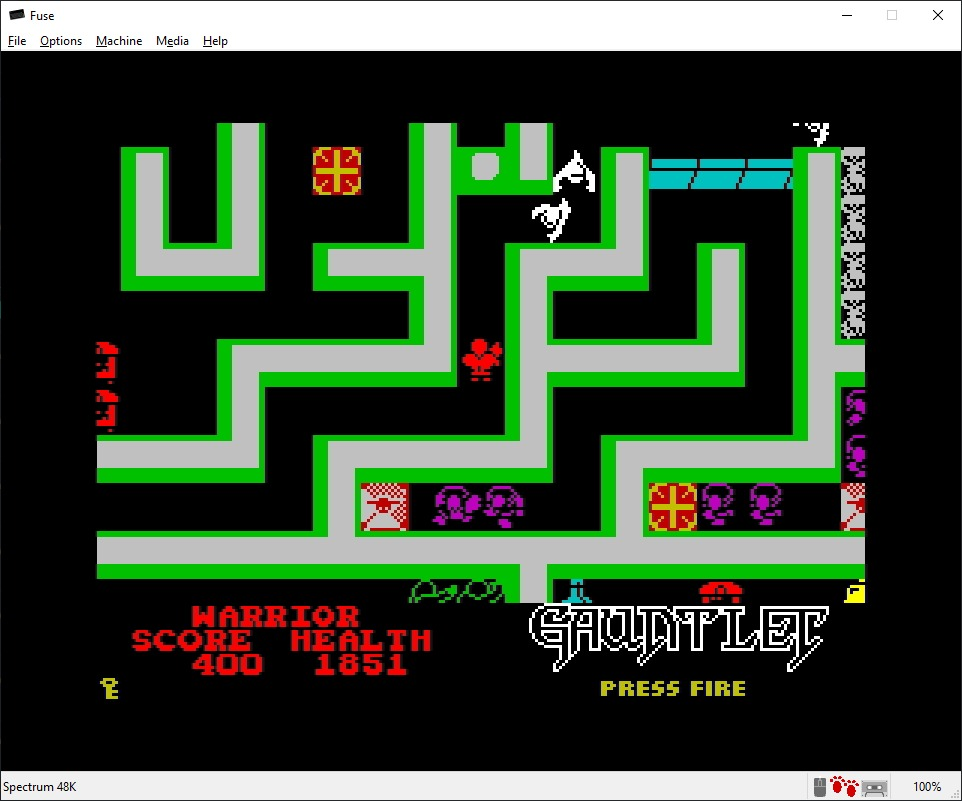The width and height of the screenshot is (962, 801).
Task: Click the lower white ghost sprite
Action: point(551,220)
